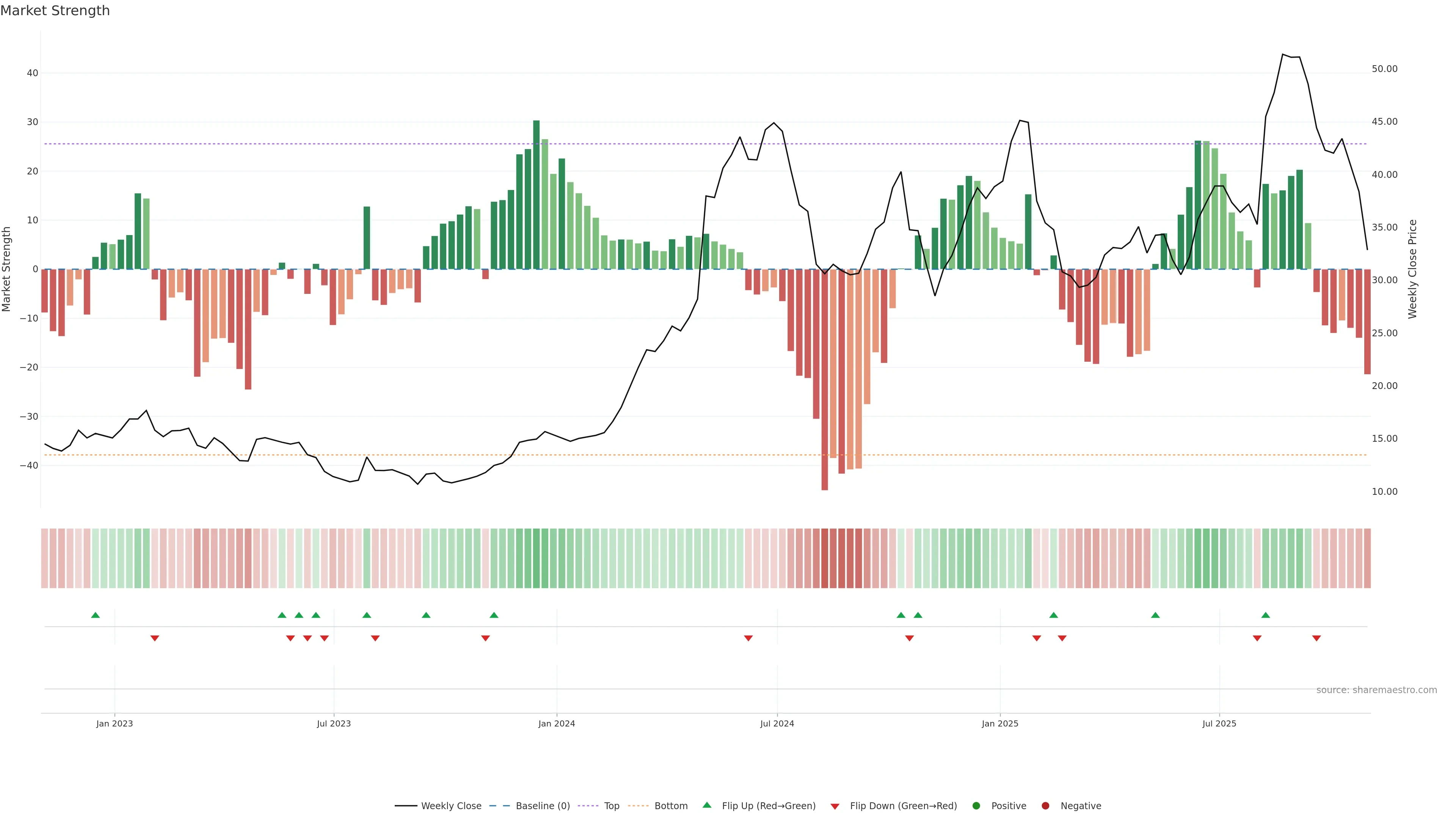The height and width of the screenshot is (819, 1456).
Task: Click 50.00 right axis tick label
Action: tap(1384, 69)
